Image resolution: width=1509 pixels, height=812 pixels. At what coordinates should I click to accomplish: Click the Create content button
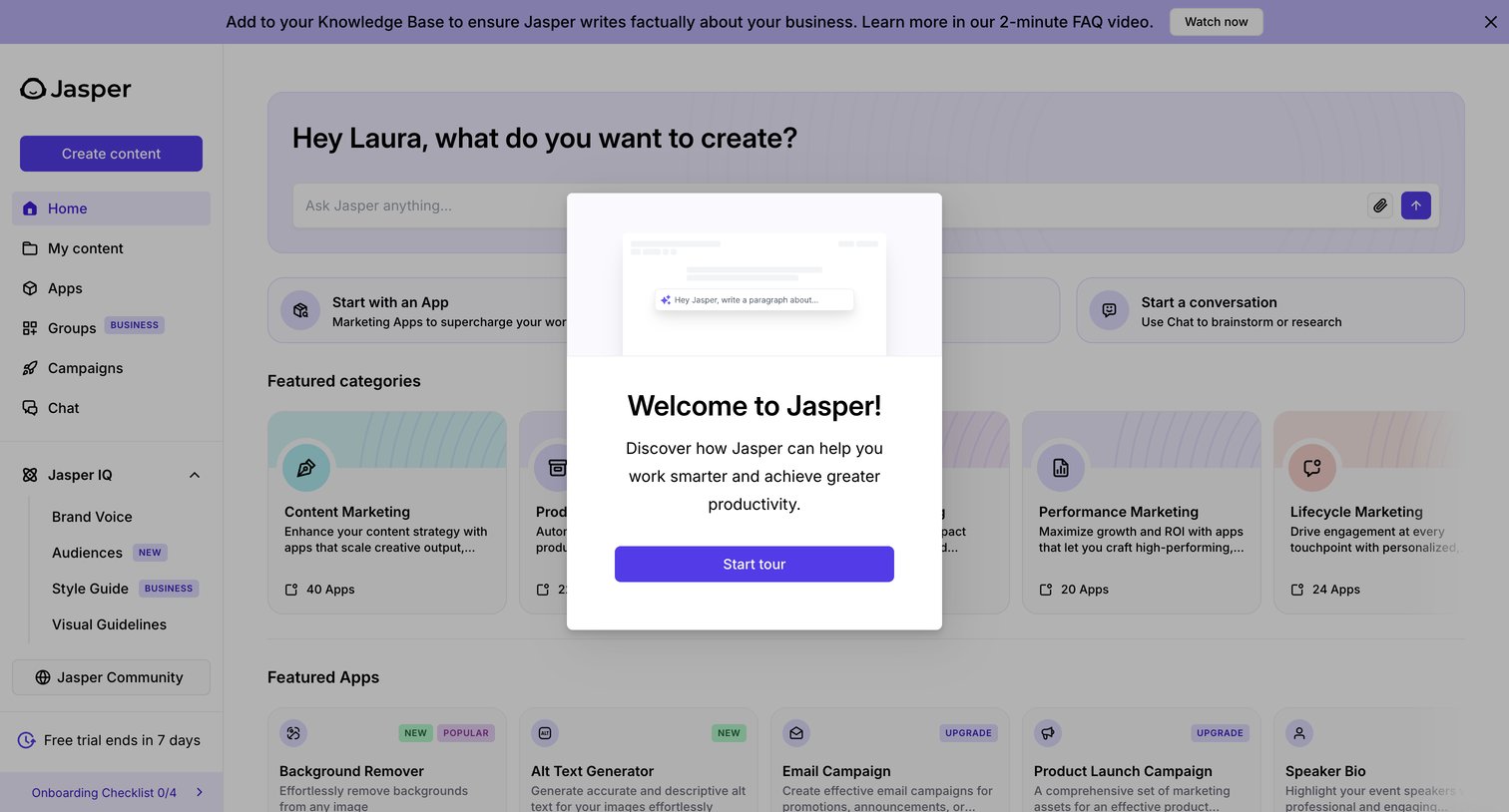[111, 154]
